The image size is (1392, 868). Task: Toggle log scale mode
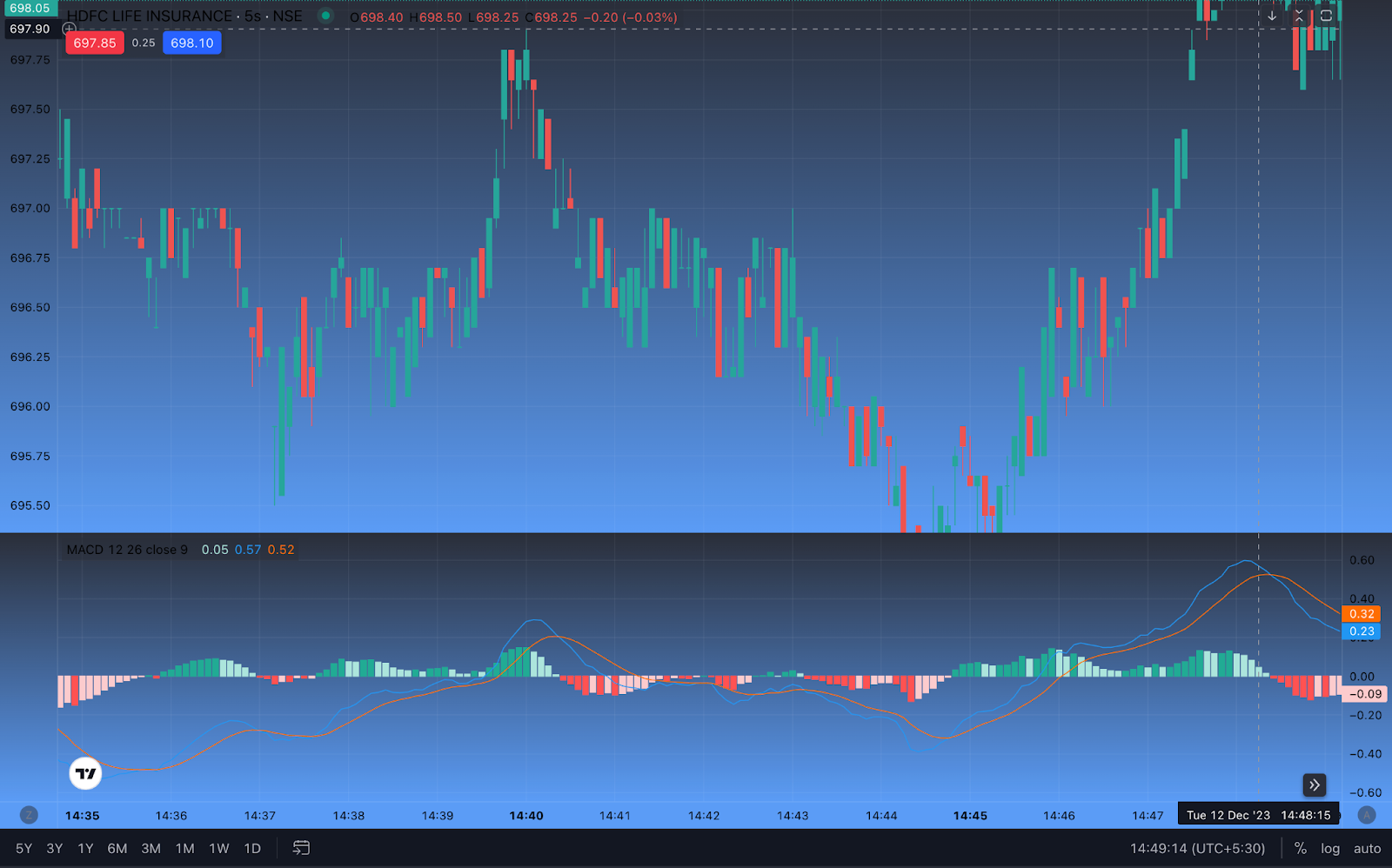click(1330, 848)
